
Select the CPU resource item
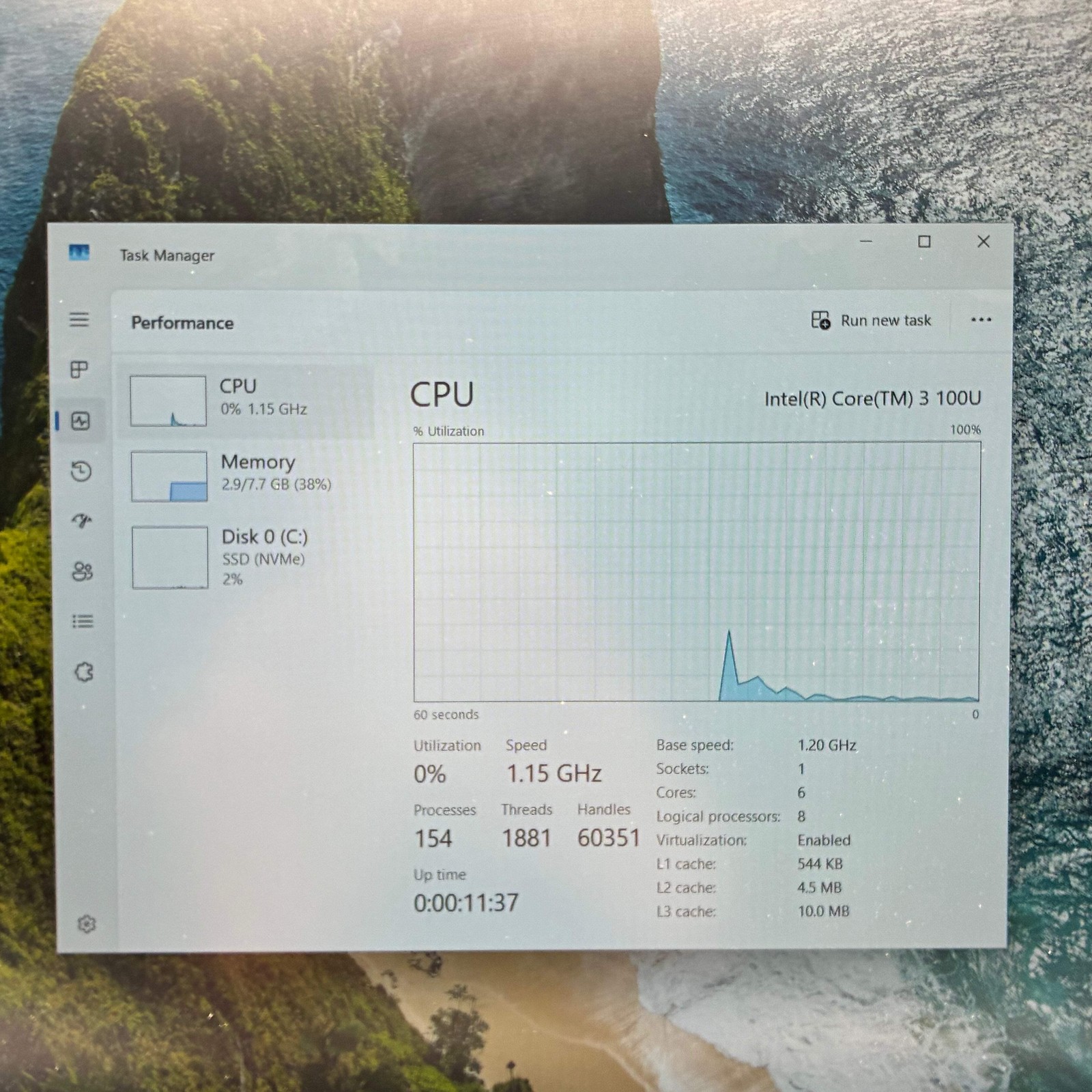[x=247, y=401]
